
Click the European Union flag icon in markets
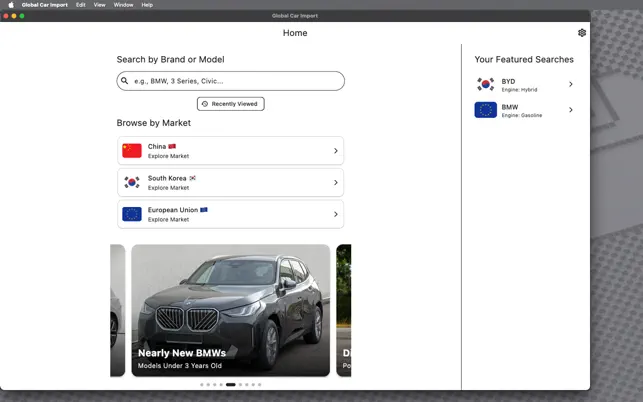(132, 214)
